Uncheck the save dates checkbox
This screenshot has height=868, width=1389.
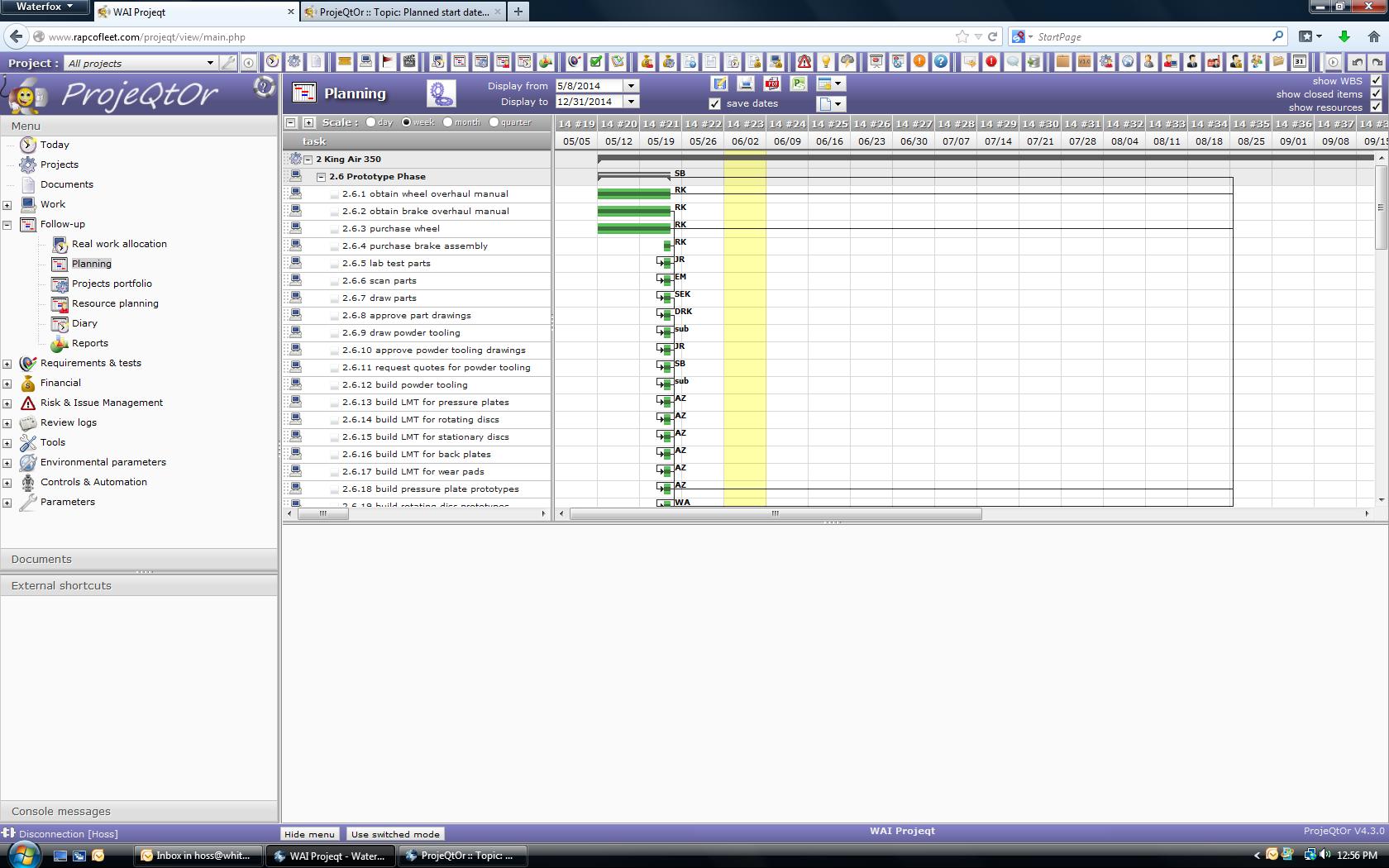pyautogui.click(x=715, y=104)
